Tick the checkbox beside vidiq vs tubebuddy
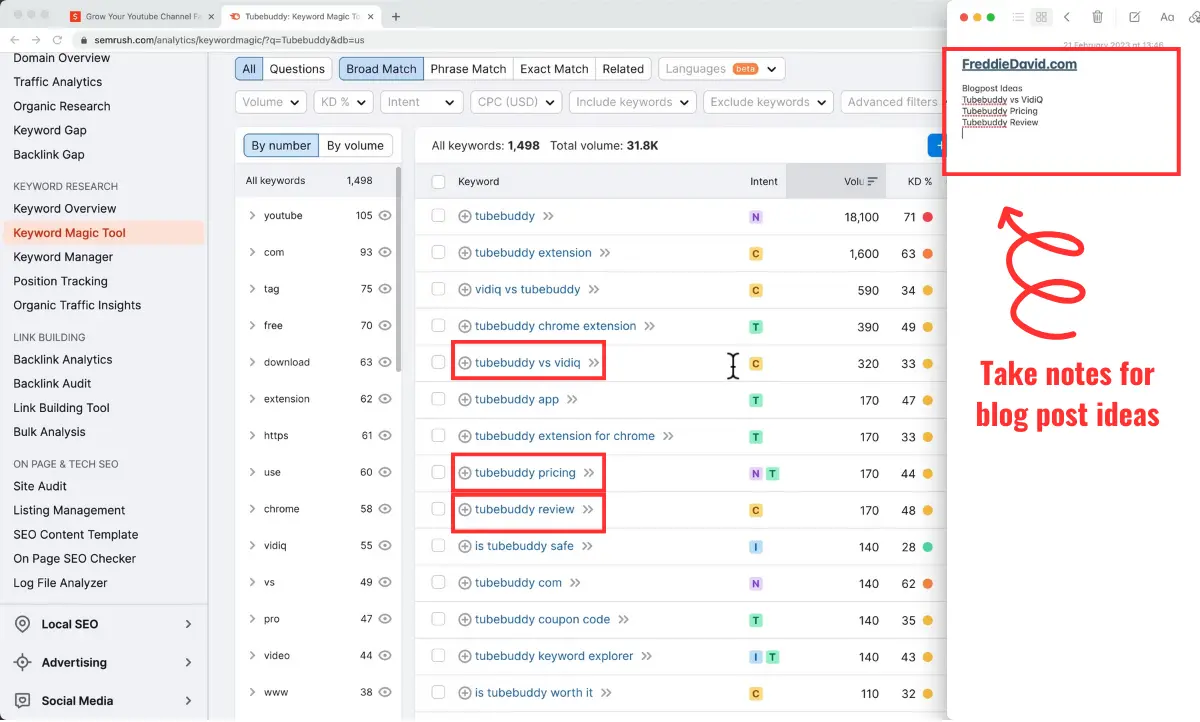Viewport: 1200px width, 722px height. (x=437, y=289)
